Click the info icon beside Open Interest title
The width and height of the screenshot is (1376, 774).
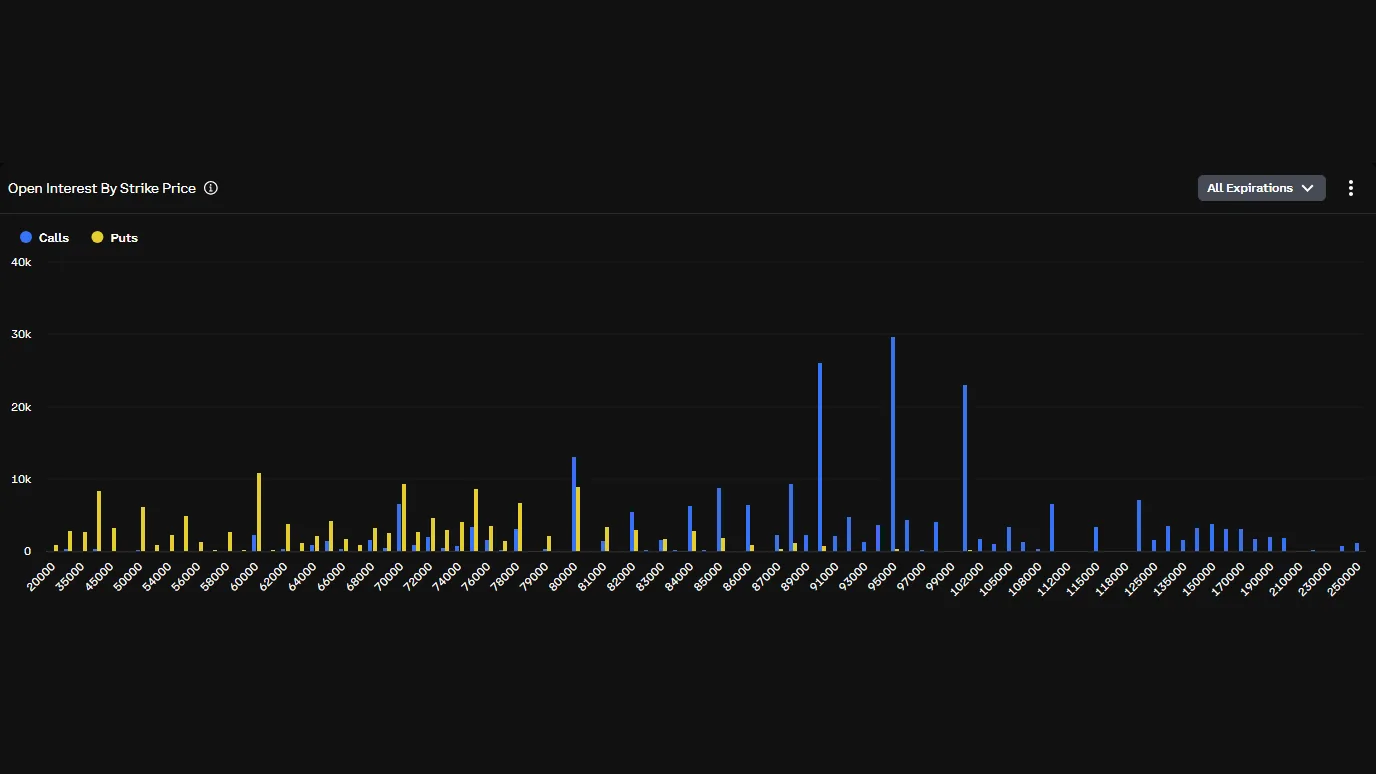211,188
